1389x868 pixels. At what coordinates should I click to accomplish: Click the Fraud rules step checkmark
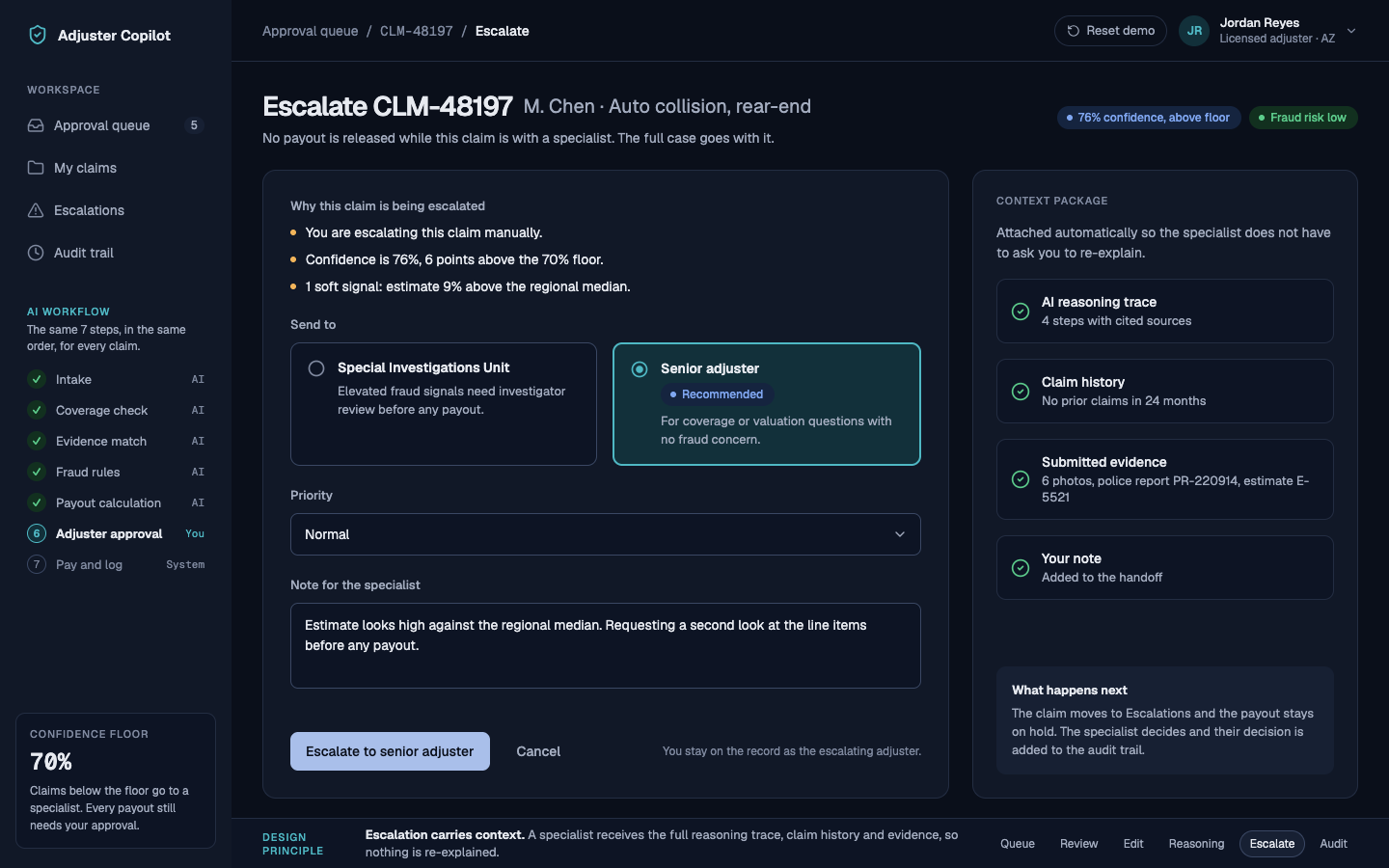click(x=37, y=472)
